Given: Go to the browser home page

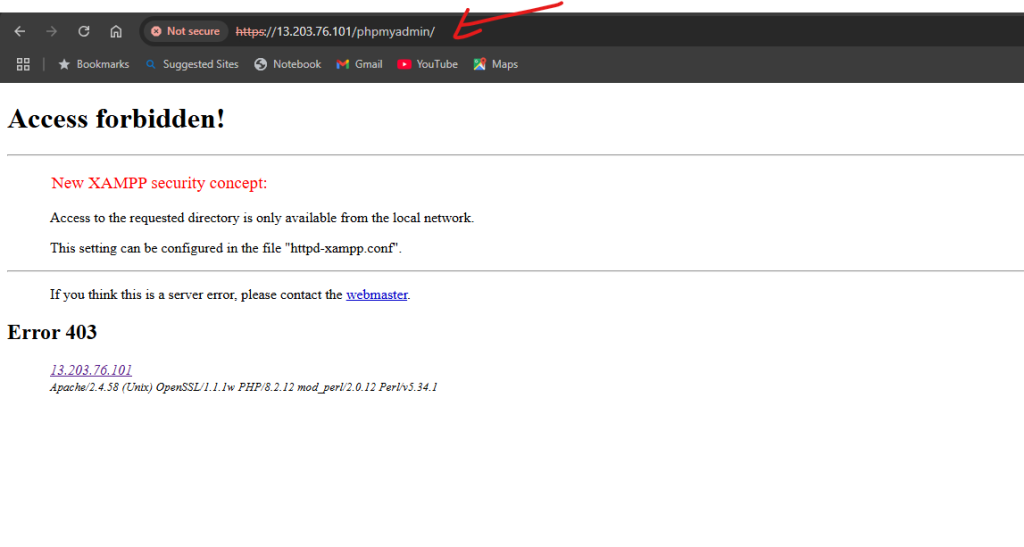Looking at the screenshot, I should click(x=116, y=31).
